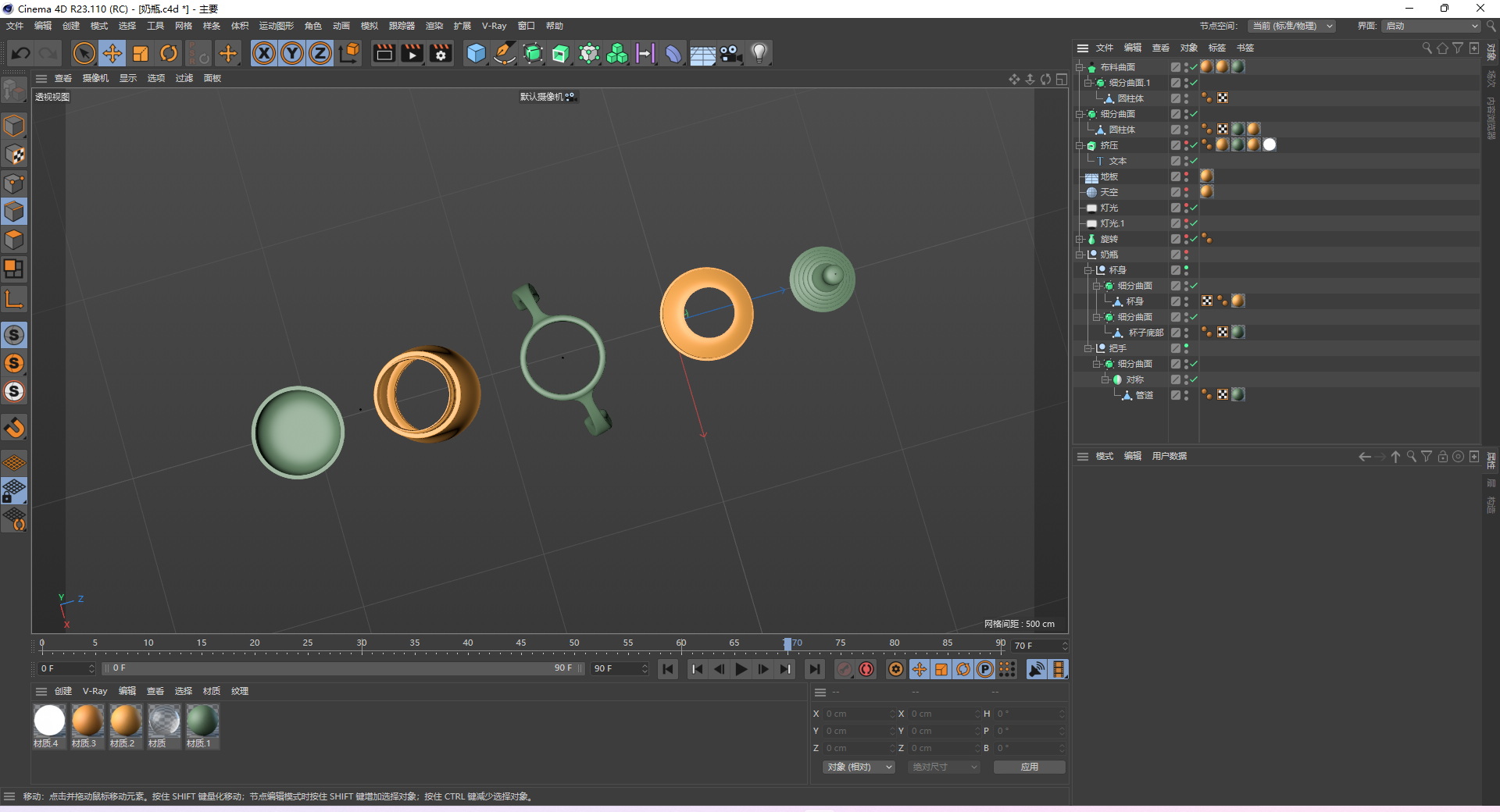The height and width of the screenshot is (812, 1500).
Task: Toggle the enable checkmark for 灯光.1 object
Action: pyautogui.click(x=1194, y=223)
